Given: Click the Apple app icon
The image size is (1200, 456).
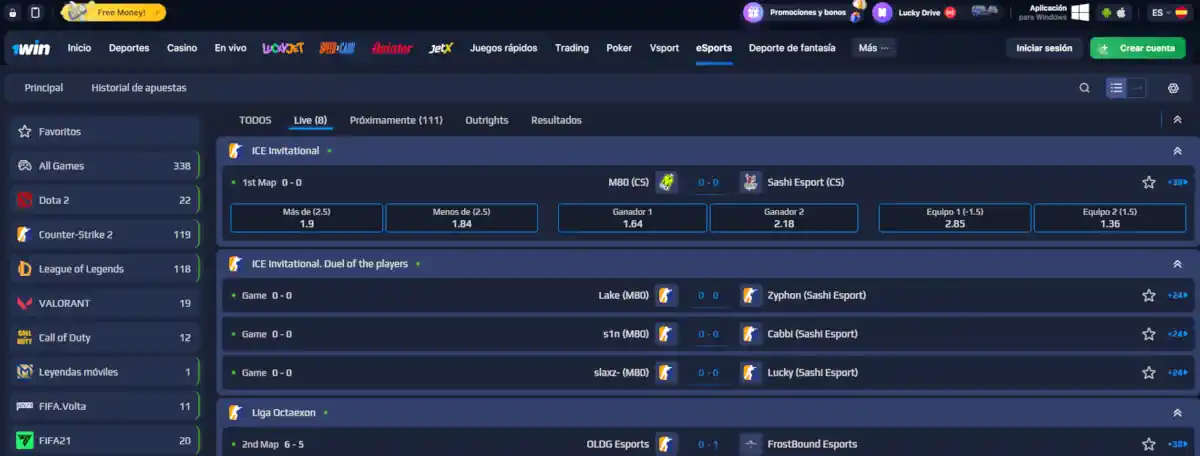Looking at the screenshot, I should click(1122, 12).
